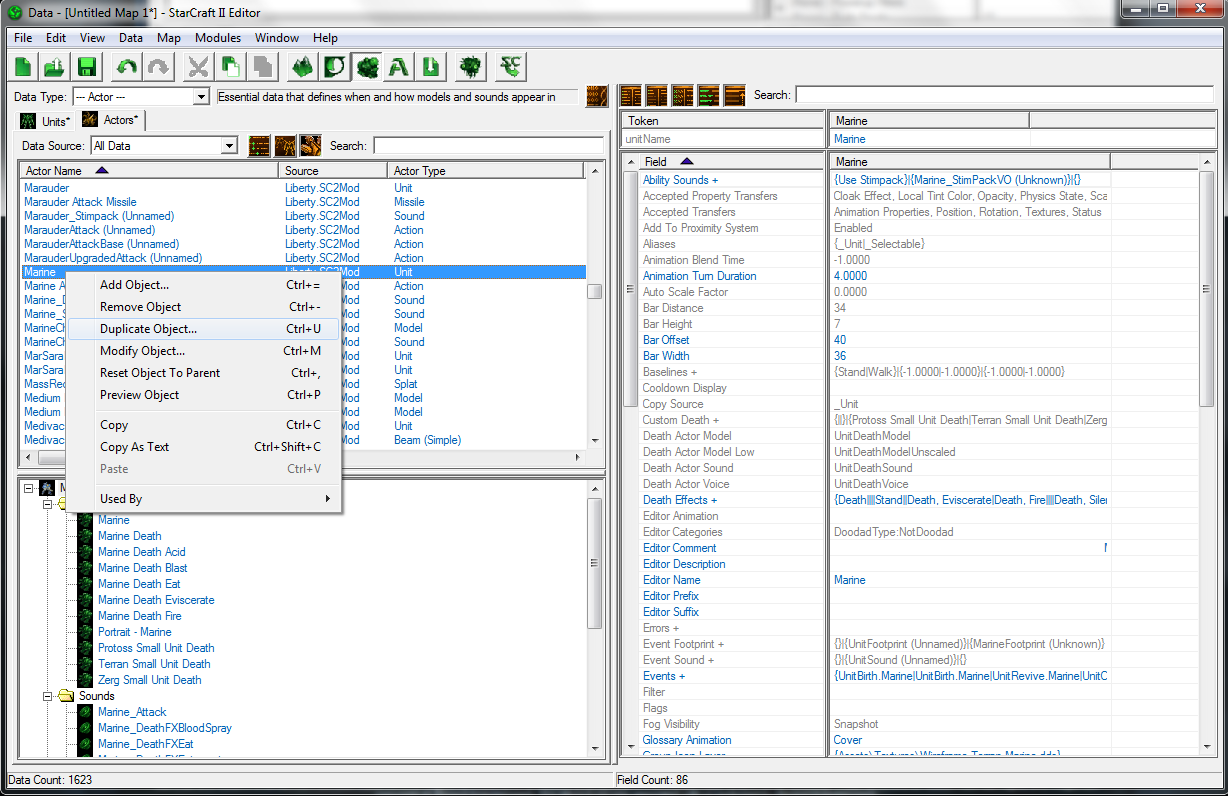Switch to the Units tab

pos(46,121)
